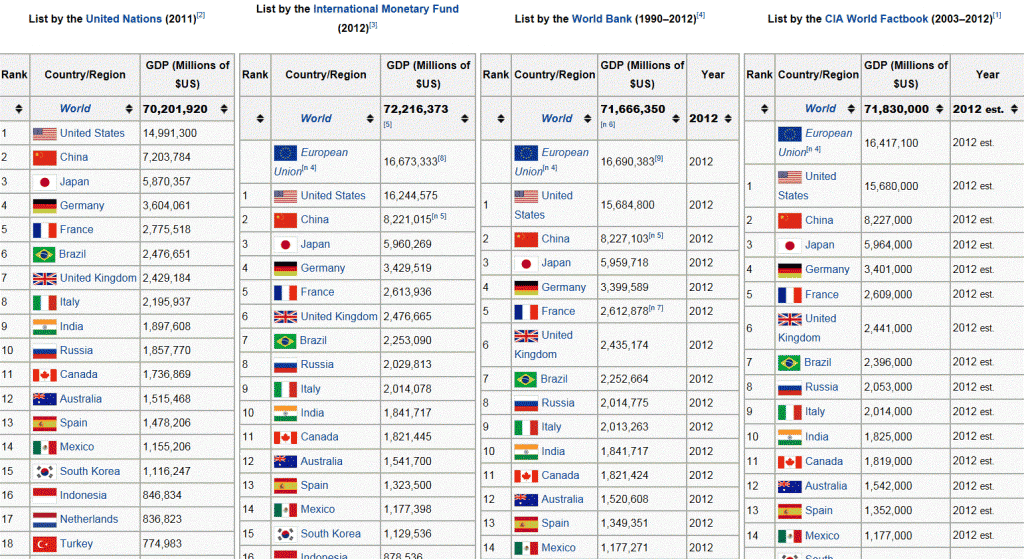Click the Mexico flag in IMF list
Image resolution: width=1024 pixels, height=559 pixels.
point(285,510)
